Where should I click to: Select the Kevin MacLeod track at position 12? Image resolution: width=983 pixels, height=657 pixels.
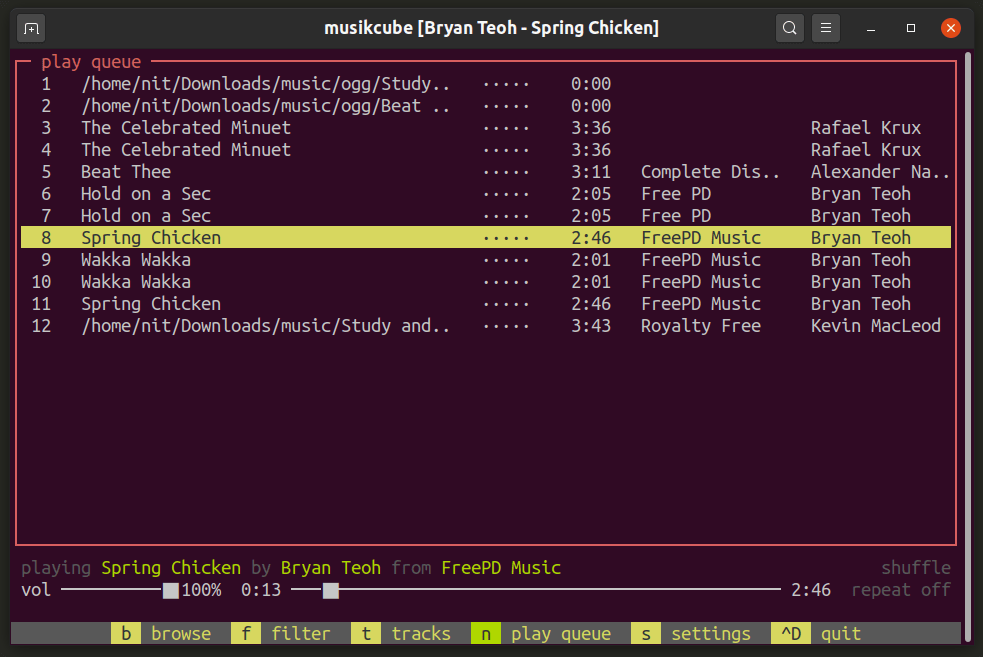tap(265, 325)
